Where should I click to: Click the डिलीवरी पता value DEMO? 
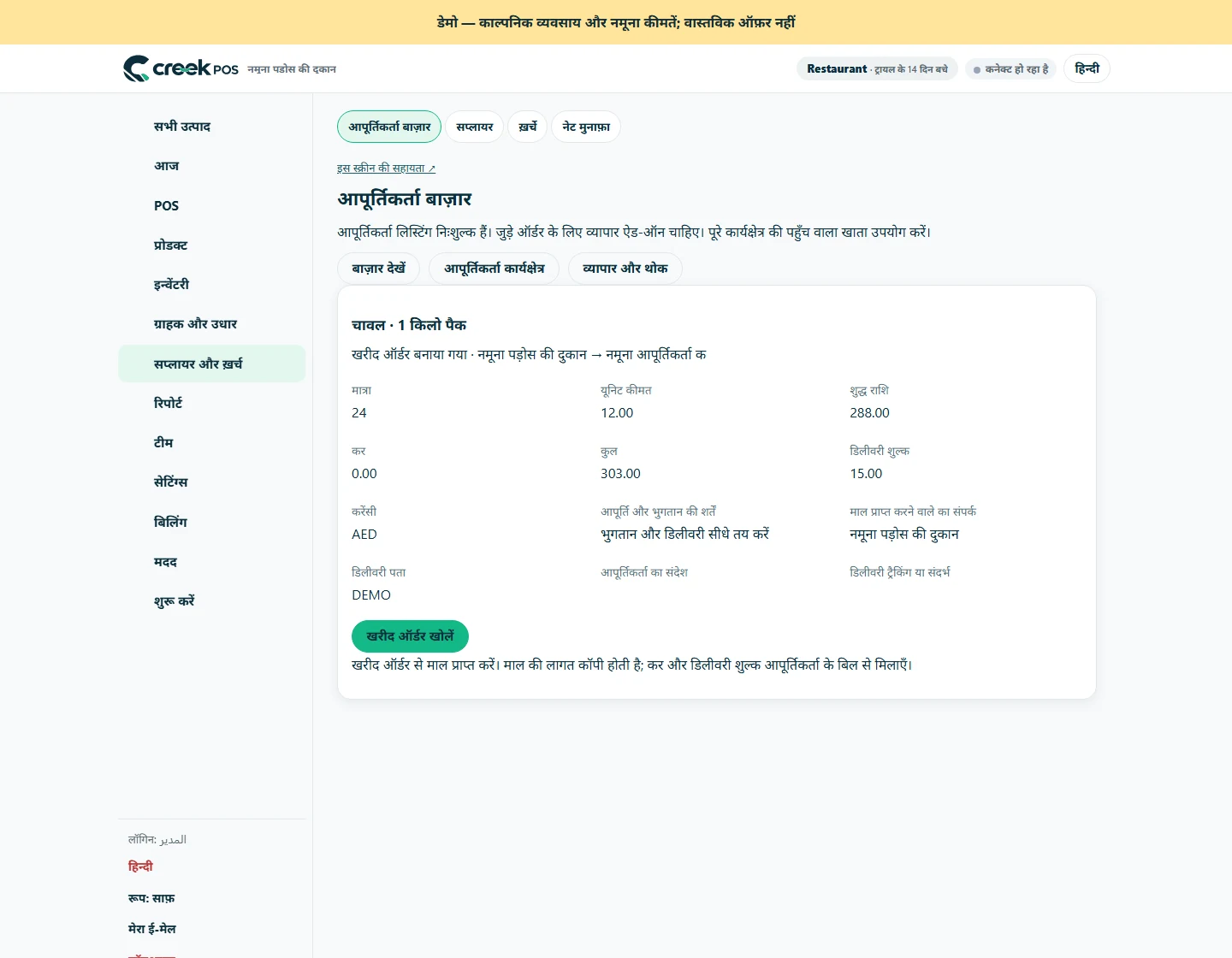[x=371, y=595]
